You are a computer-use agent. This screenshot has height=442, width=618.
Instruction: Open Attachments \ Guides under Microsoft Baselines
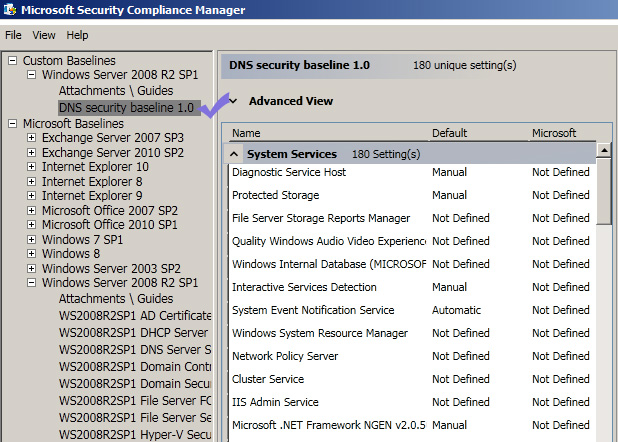(116, 299)
